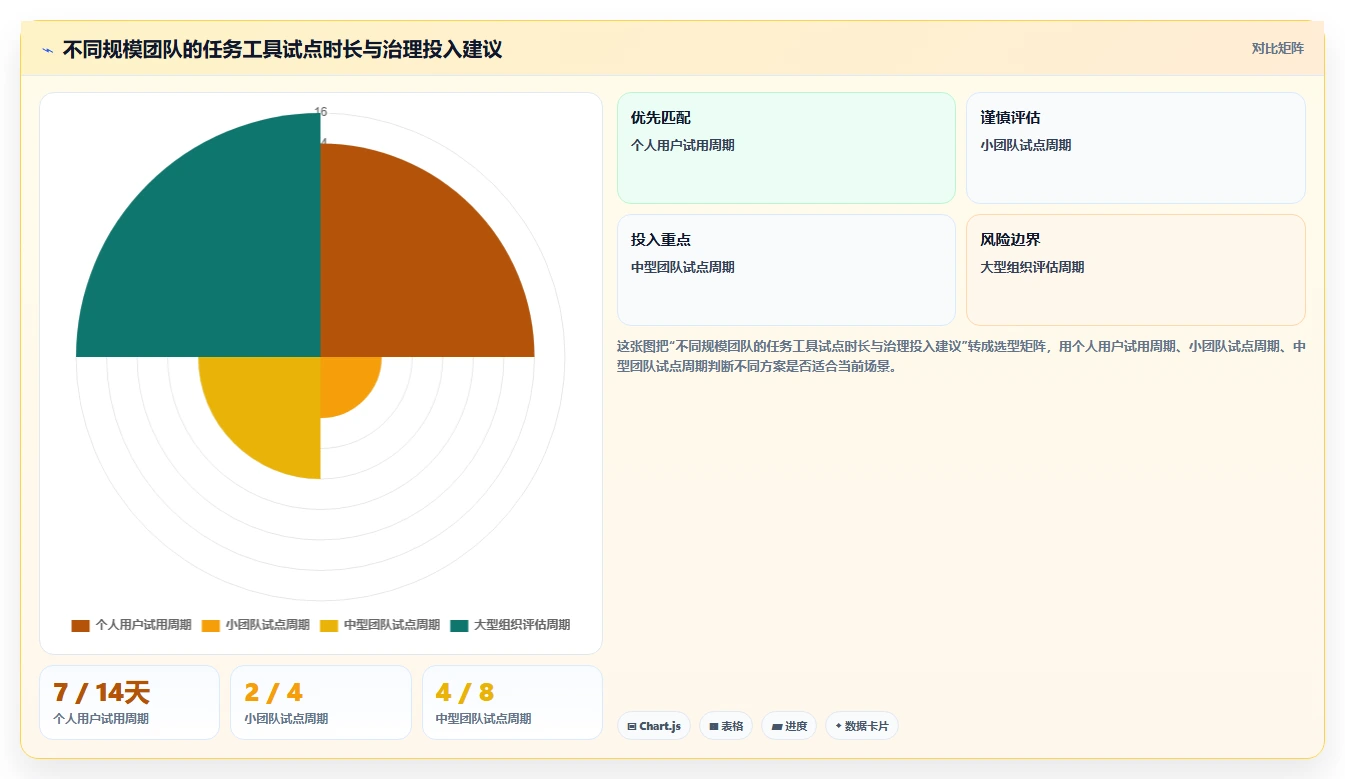Click the description paragraph starting 这张图把
This screenshot has width=1345, height=779.
(961, 356)
